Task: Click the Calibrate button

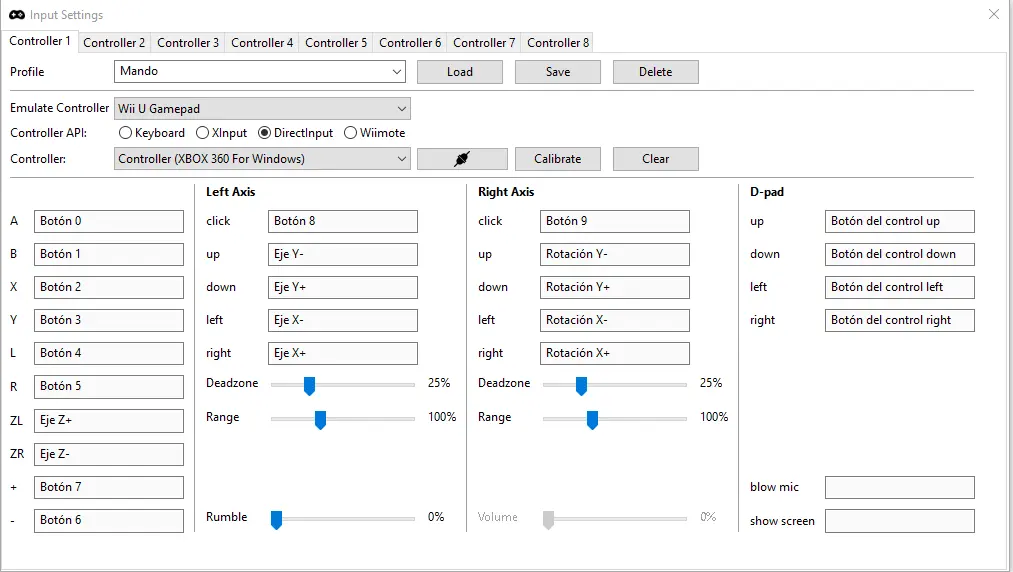Action: (x=558, y=158)
